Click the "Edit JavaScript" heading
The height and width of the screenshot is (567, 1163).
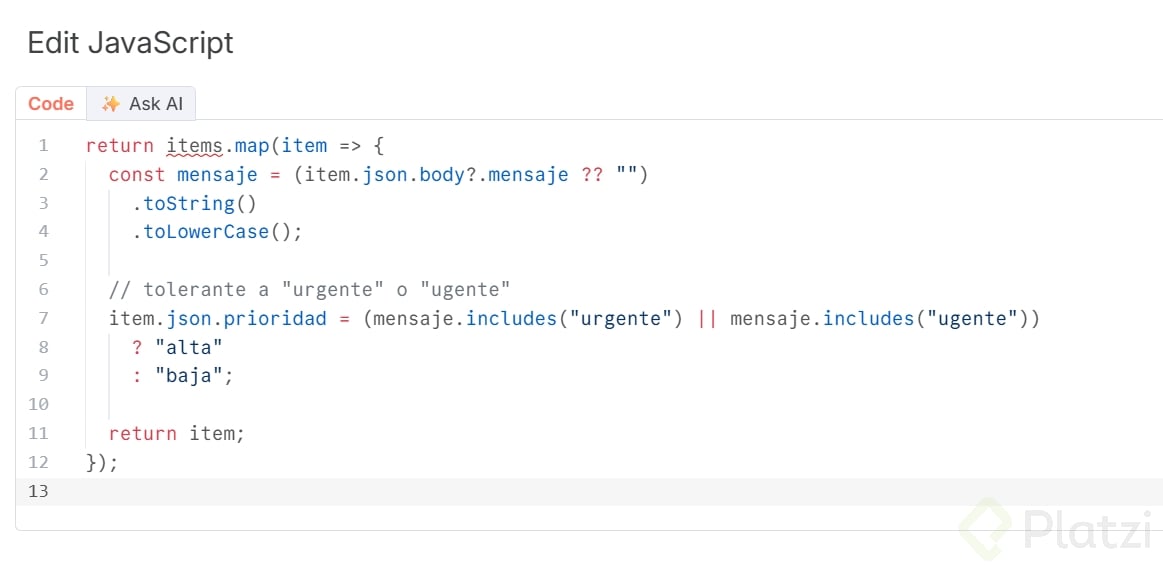(130, 43)
